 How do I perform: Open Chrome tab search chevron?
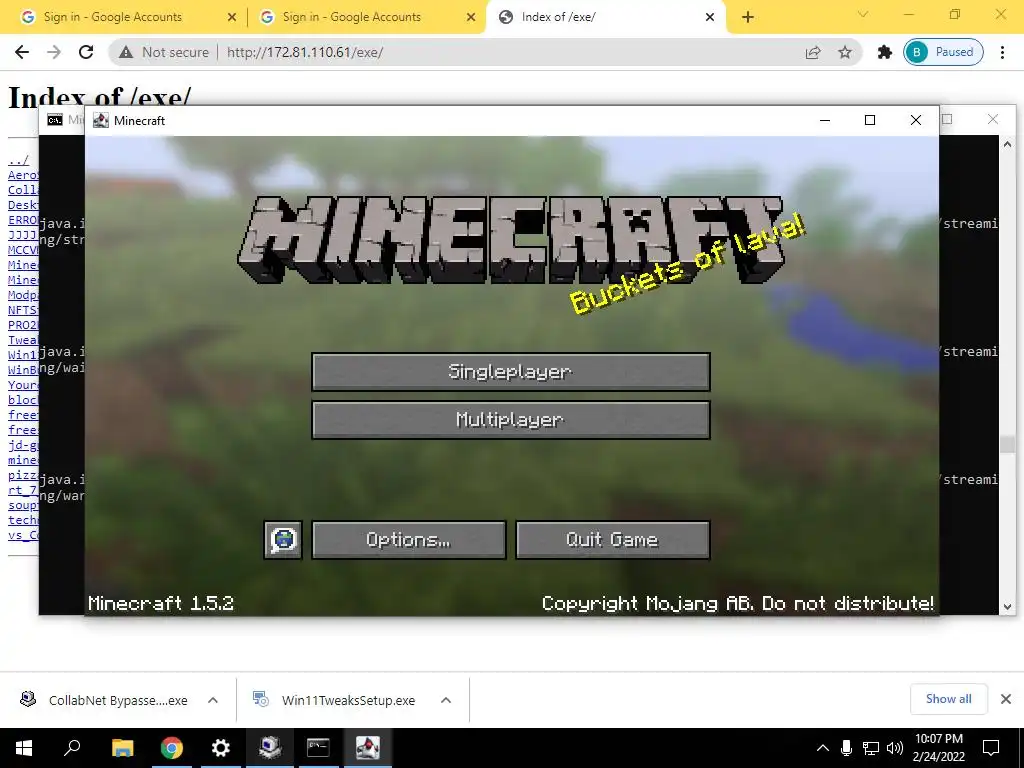tap(863, 14)
